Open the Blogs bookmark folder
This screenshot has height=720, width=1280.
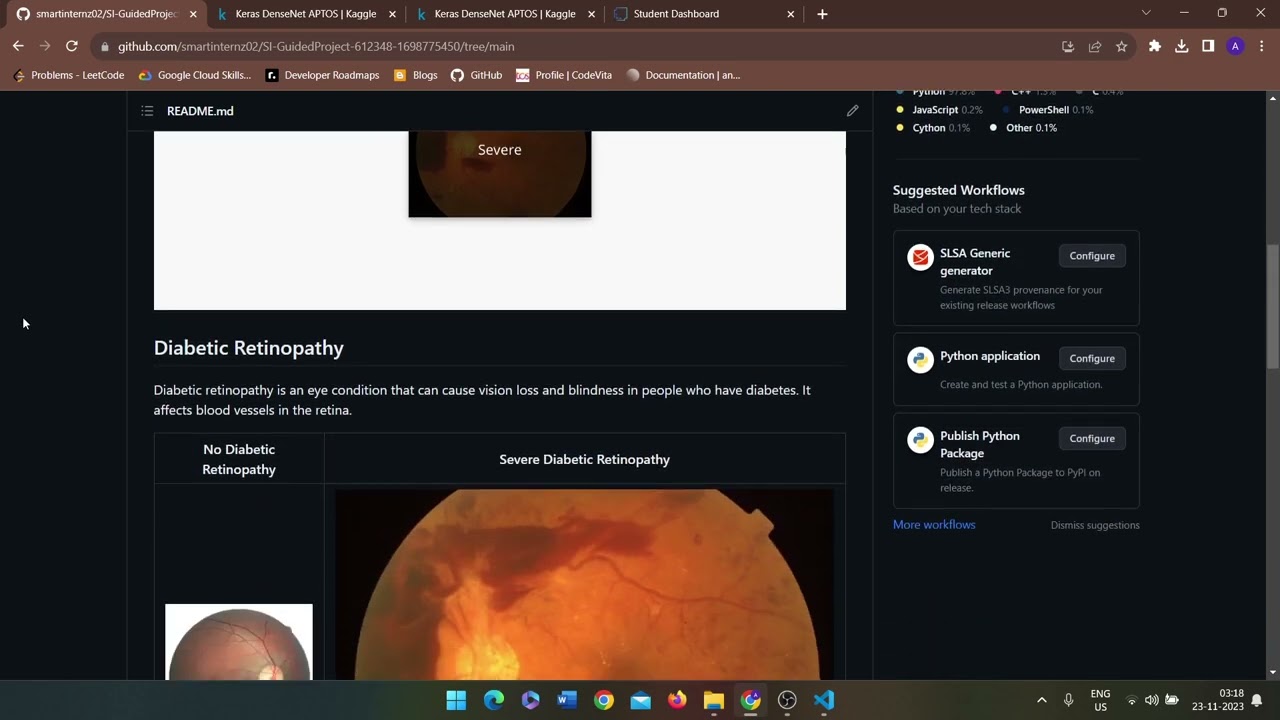pos(415,75)
